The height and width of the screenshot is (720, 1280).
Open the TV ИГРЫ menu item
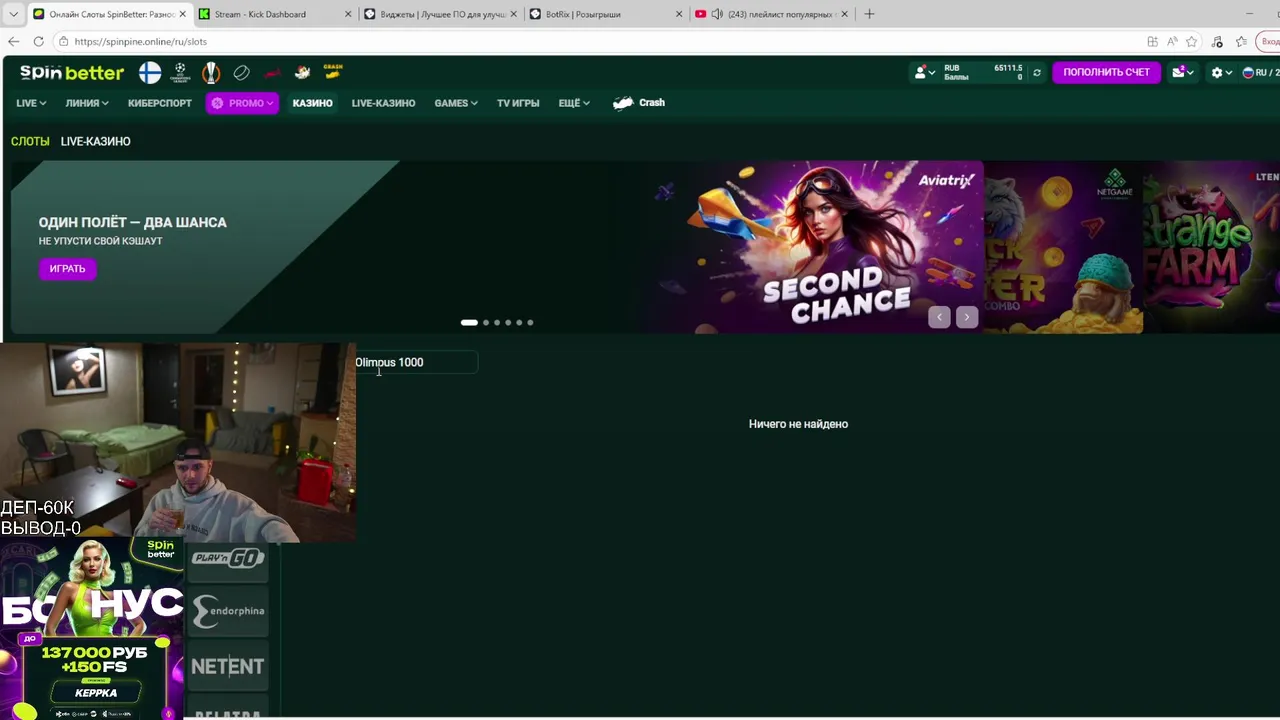click(518, 103)
